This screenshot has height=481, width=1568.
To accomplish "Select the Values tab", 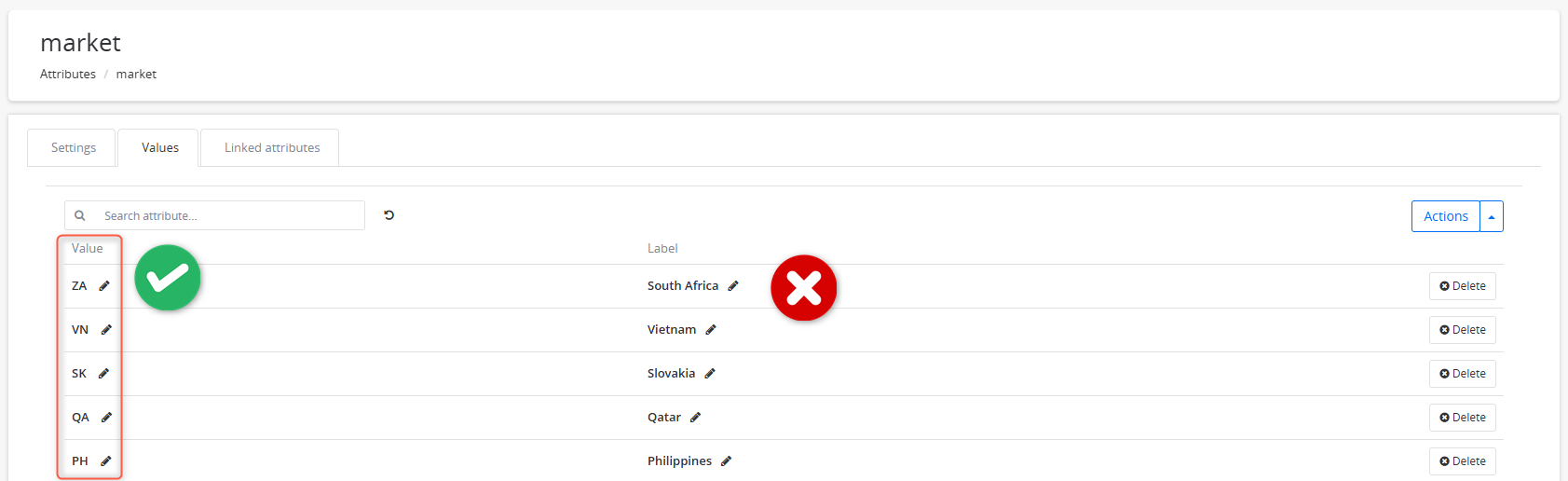I will coord(158,147).
